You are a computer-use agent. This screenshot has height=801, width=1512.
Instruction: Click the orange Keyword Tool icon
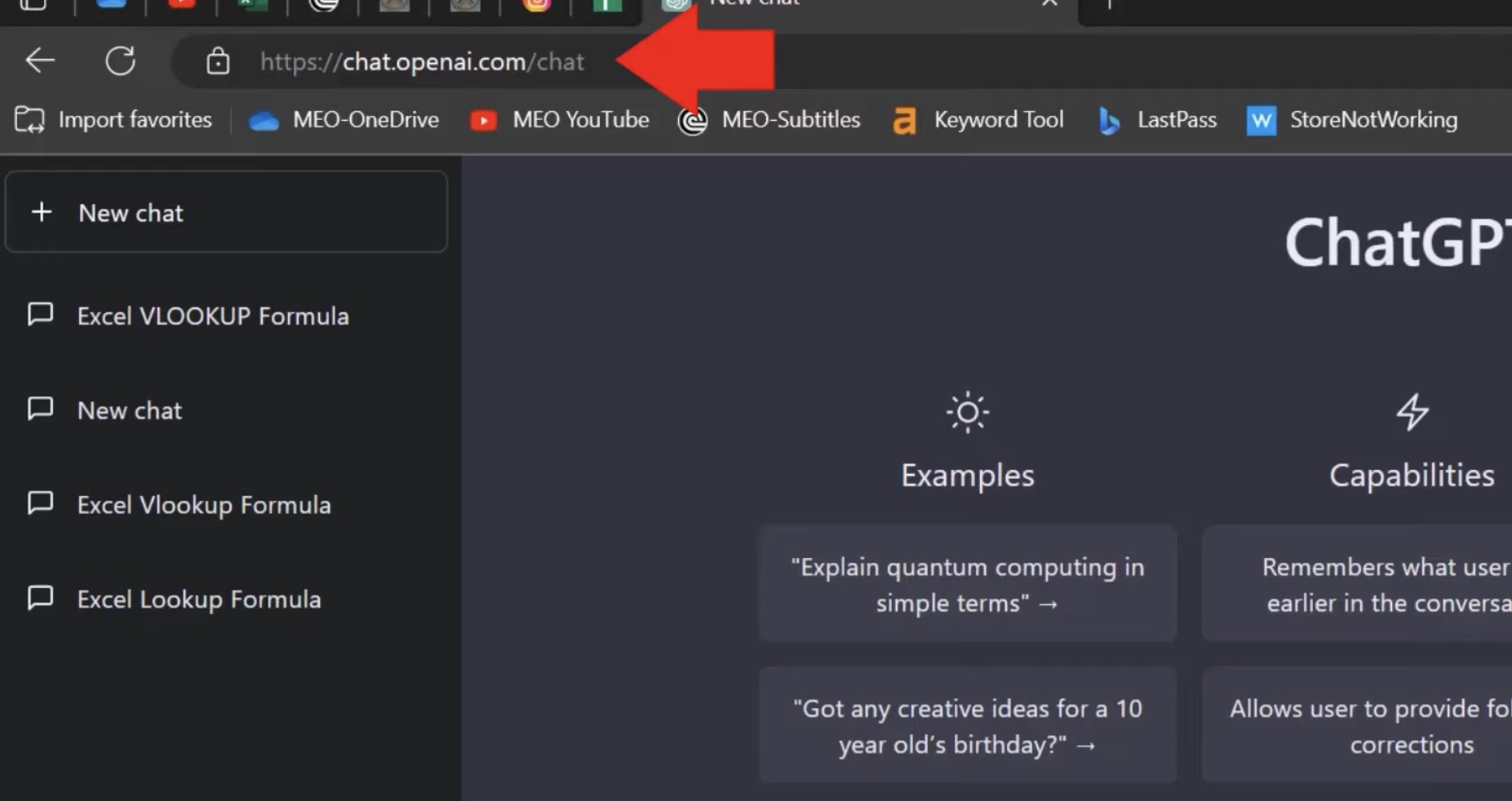click(905, 122)
